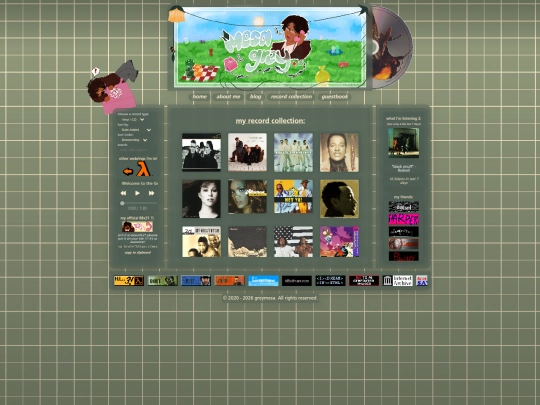This screenshot has height=405, width=540.
Task: Open the black friend badge with red lettering
Action: click(403, 256)
